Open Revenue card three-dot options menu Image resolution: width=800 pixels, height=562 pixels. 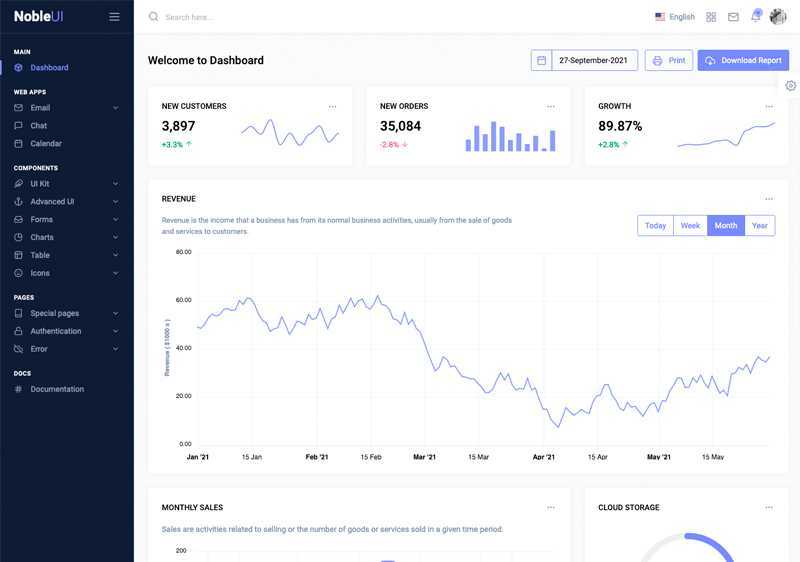pyautogui.click(x=769, y=199)
